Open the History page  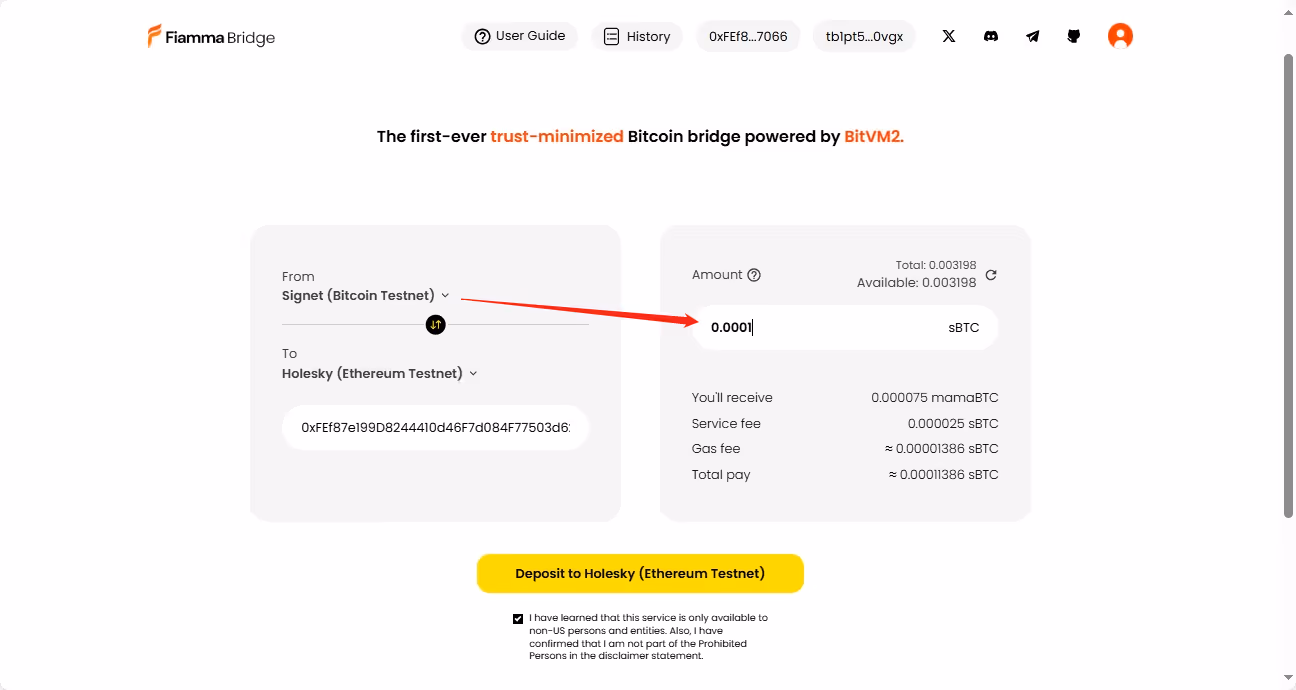click(637, 36)
